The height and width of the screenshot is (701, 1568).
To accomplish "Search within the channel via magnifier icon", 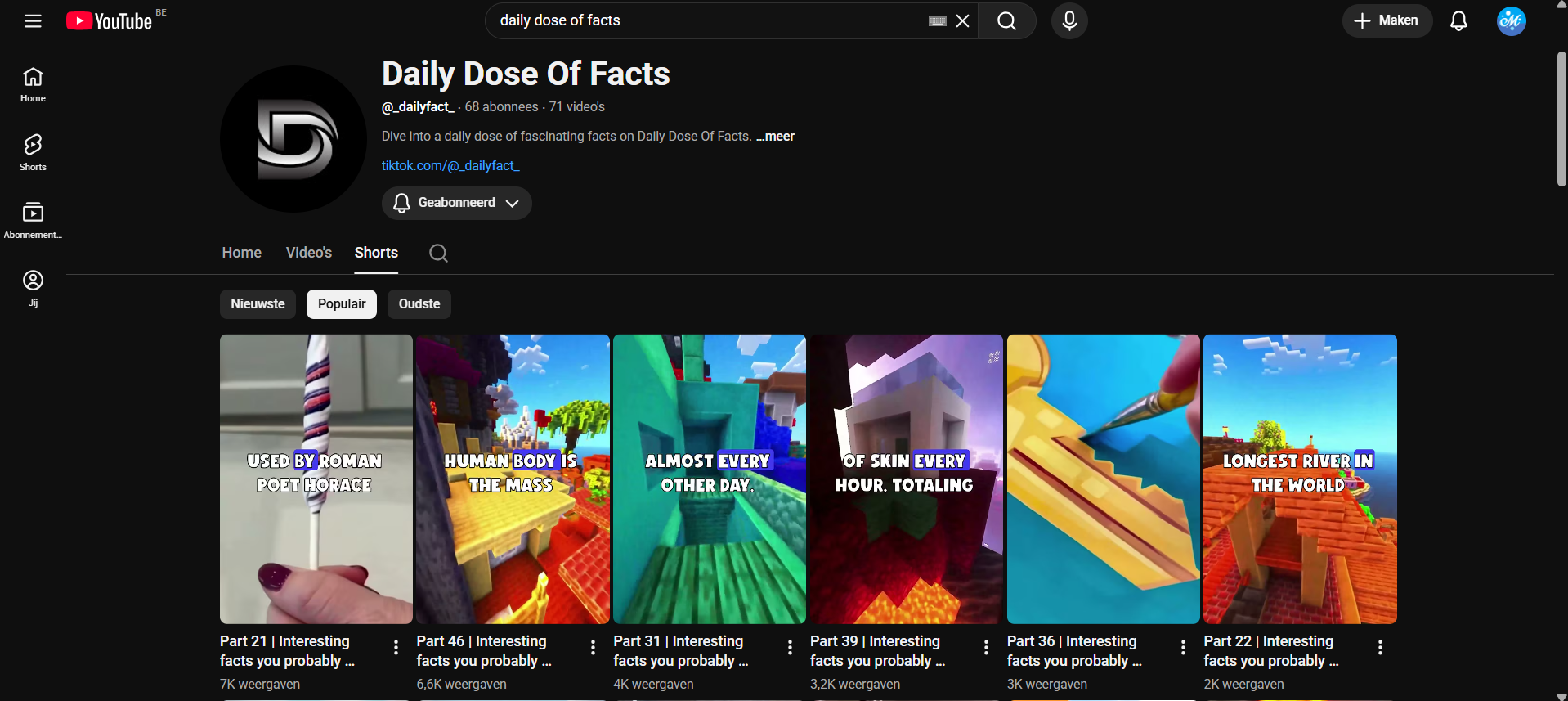I will pos(438,254).
